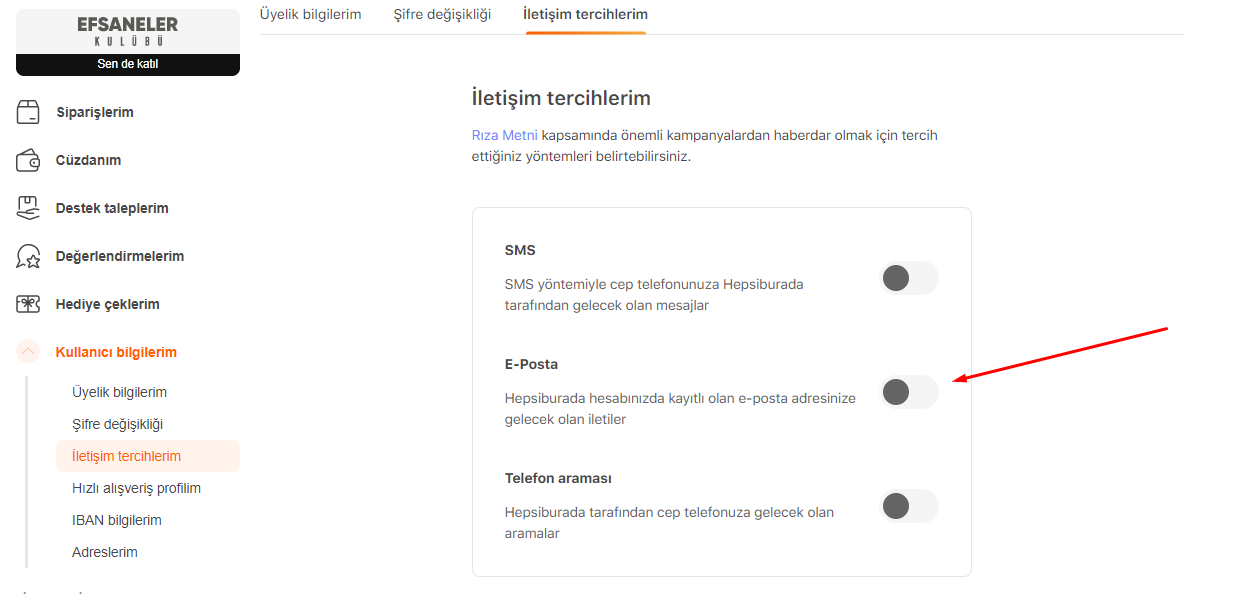Enable the SMS notifications toggle
The image size is (1254, 595).
[x=909, y=278]
